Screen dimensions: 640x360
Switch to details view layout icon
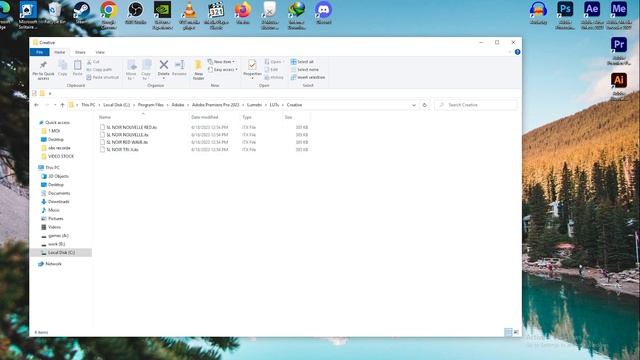tap(508, 332)
